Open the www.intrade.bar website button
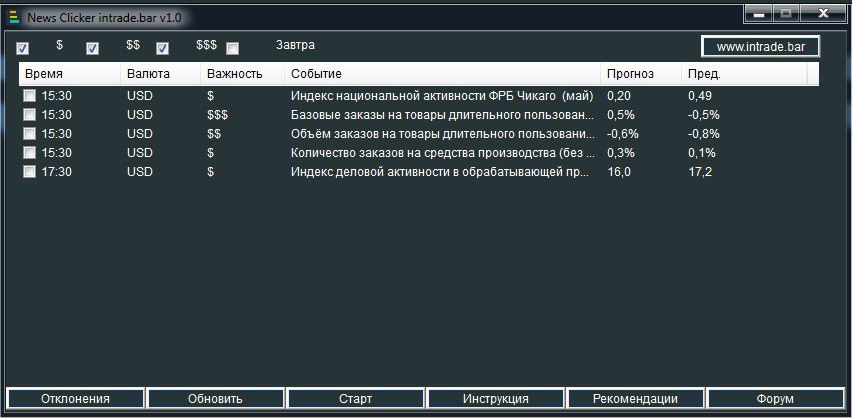The image size is (852, 418). click(760, 47)
